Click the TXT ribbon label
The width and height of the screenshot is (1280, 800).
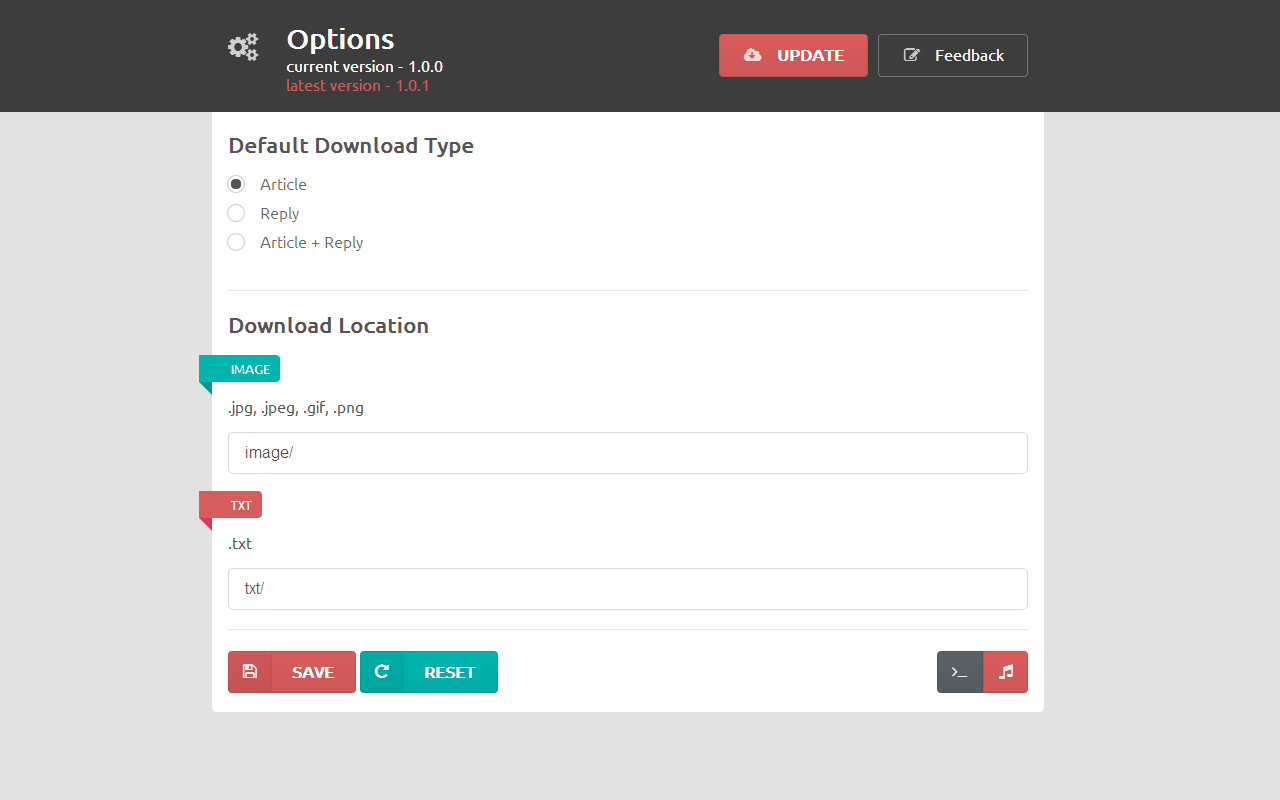(x=231, y=505)
